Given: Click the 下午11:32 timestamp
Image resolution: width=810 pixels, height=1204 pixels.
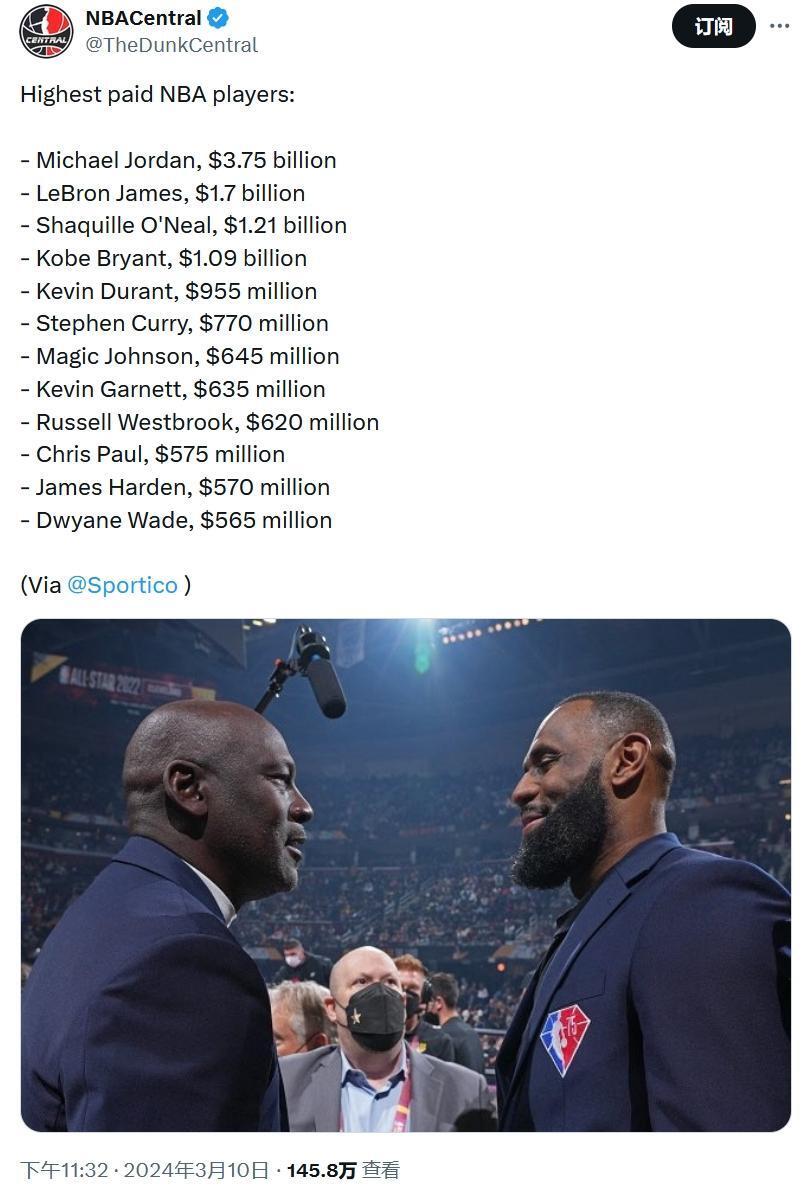Looking at the screenshot, I should pyautogui.click(x=62, y=1170).
